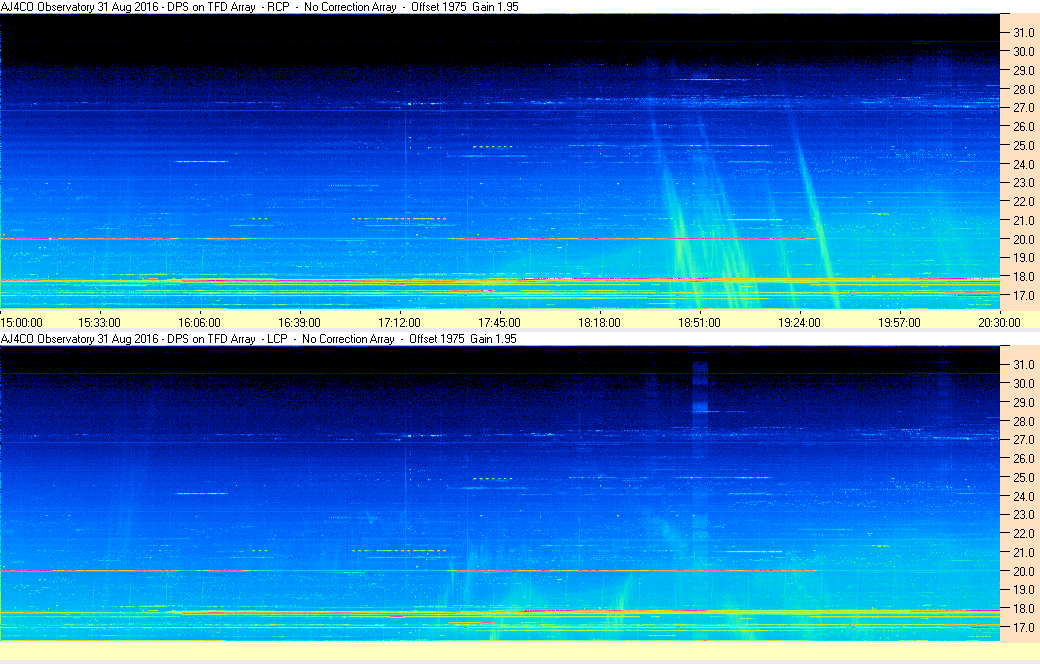Screen dimensions: 1040x664
Task: Click the 21.0 frequency label in RCP panel
Action: (x=1023, y=220)
